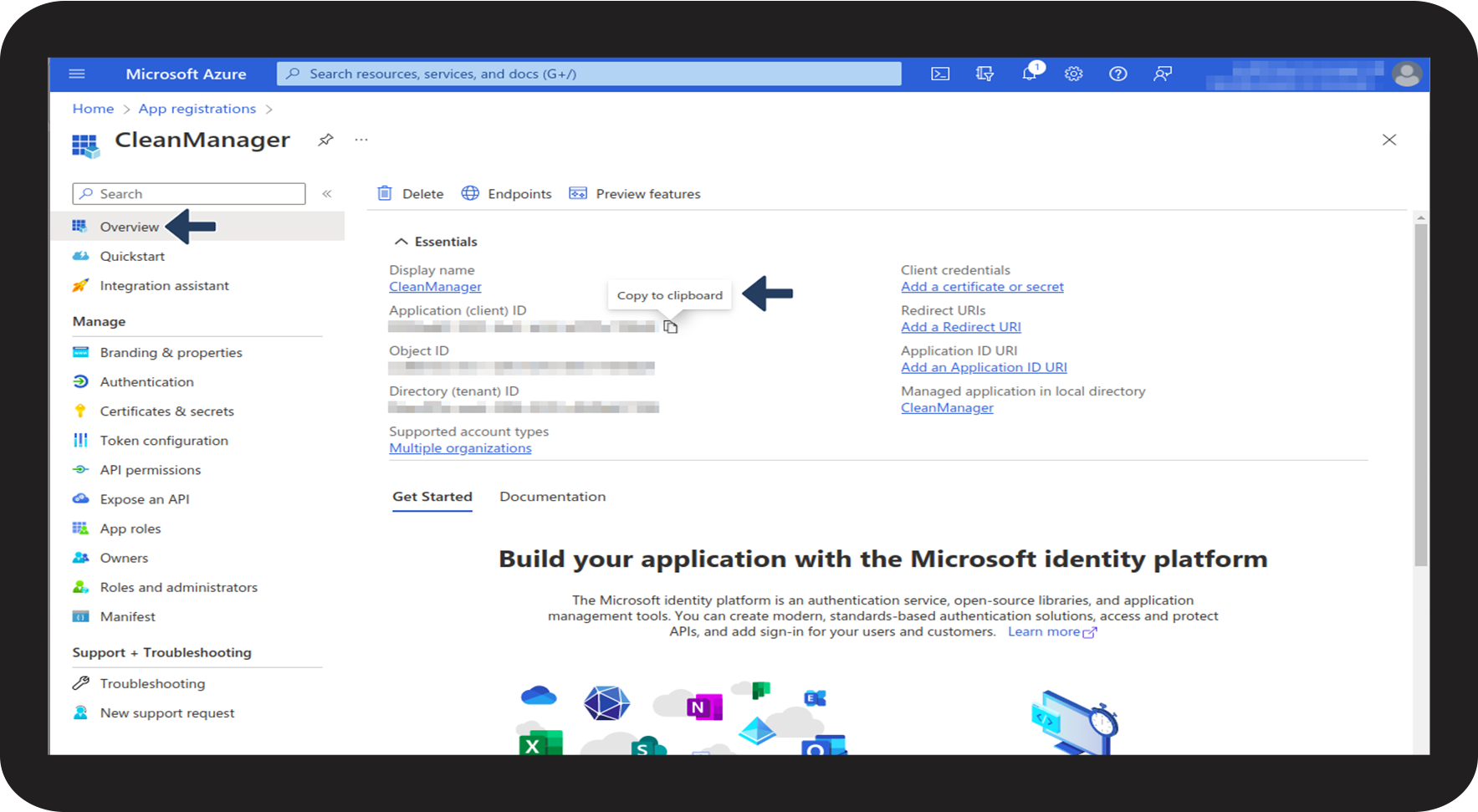Open the feedback icon in header
This screenshot has width=1478, height=812.
[x=1162, y=74]
